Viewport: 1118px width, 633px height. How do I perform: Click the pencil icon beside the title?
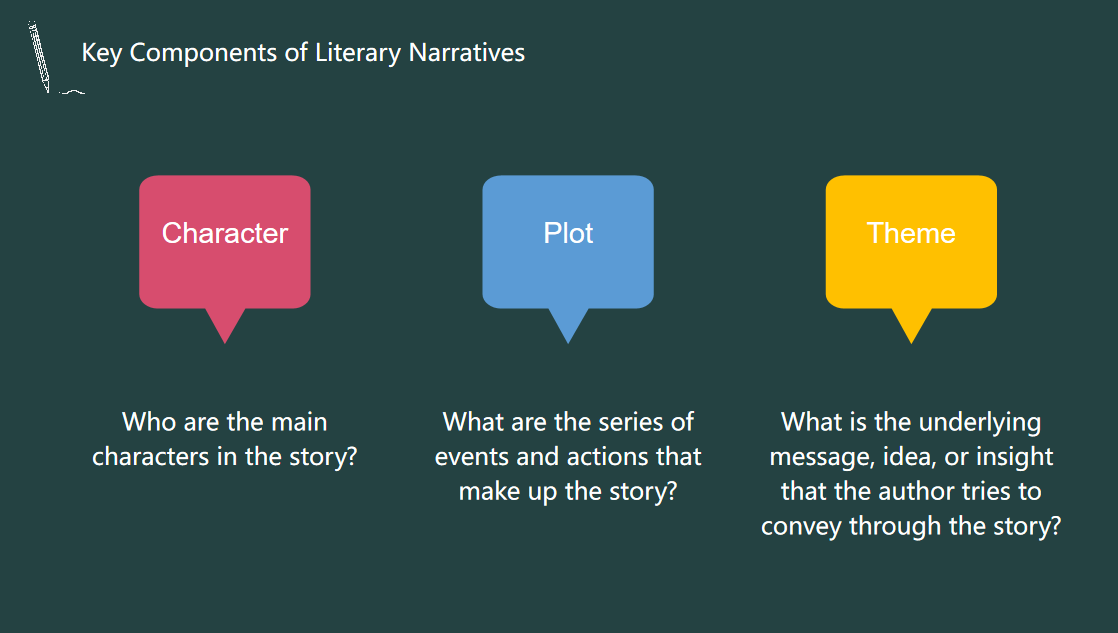[x=40, y=55]
